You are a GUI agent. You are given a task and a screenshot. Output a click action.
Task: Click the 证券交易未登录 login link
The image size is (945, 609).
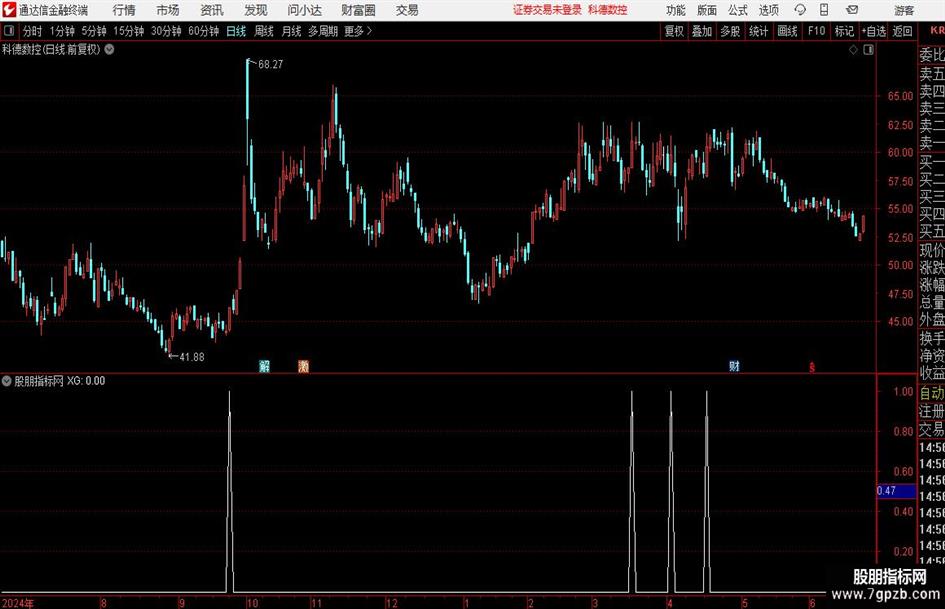[x=547, y=10]
